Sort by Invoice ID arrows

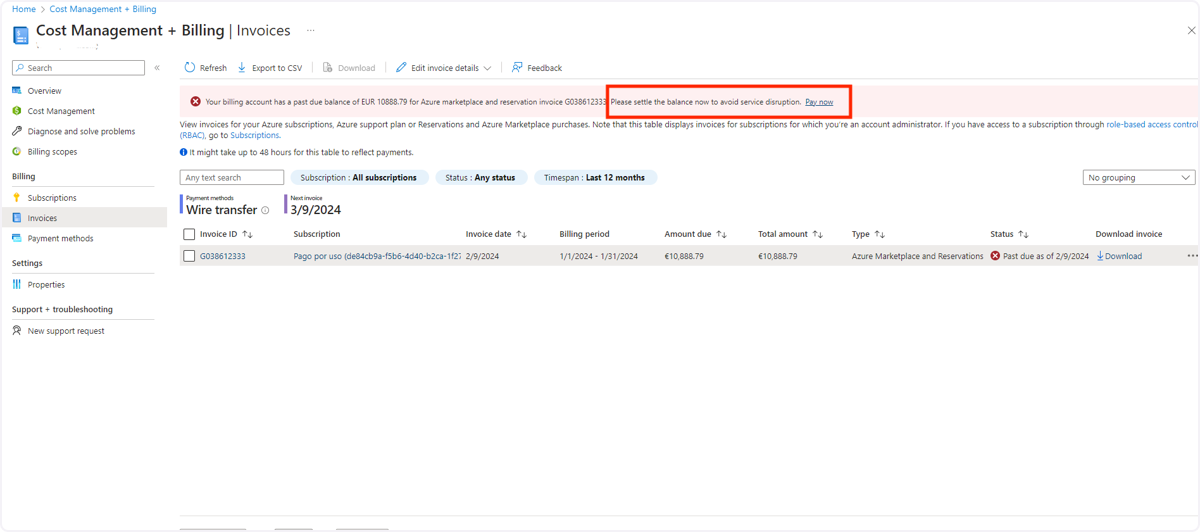248,234
